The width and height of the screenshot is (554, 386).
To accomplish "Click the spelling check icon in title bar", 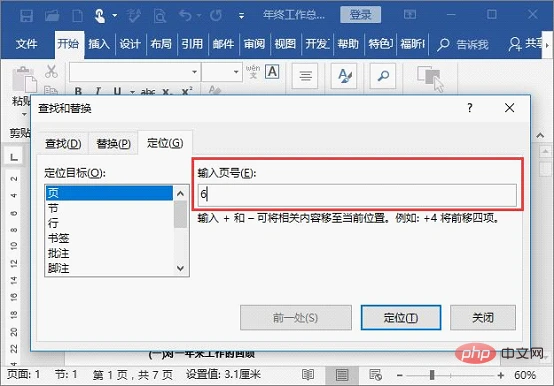I will click(134, 16).
